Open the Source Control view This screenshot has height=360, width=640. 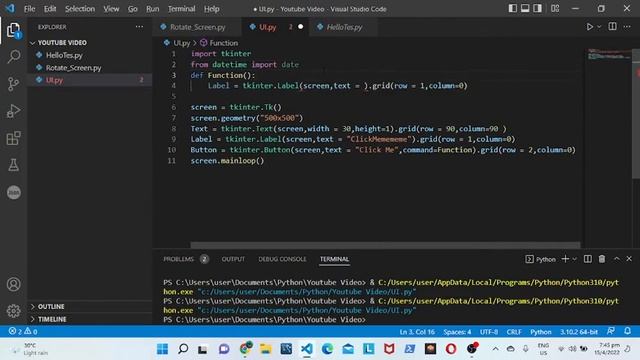[x=13, y=84]
